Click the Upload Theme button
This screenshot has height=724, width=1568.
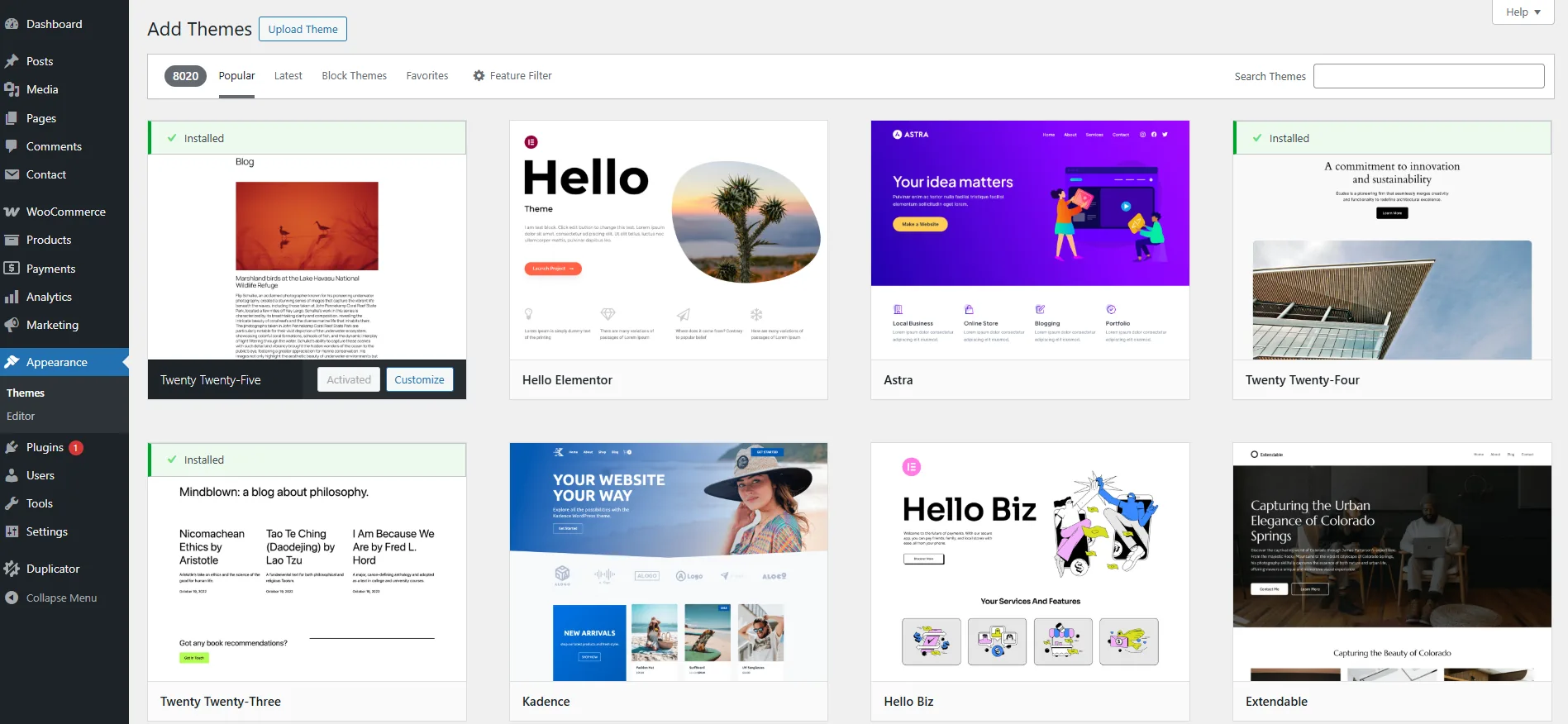[303, 29]
